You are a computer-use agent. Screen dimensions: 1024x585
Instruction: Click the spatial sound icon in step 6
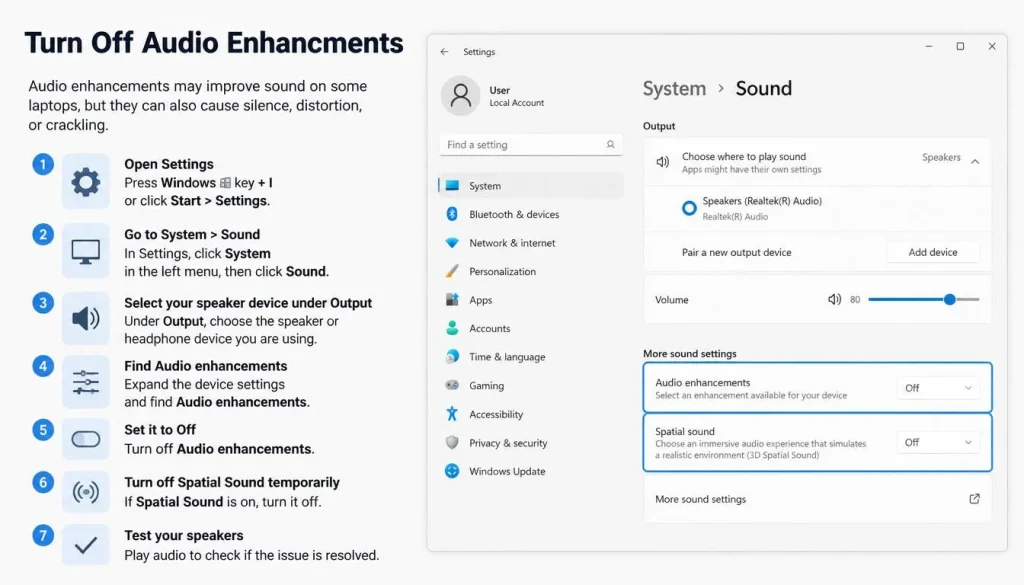coord(86,492)
